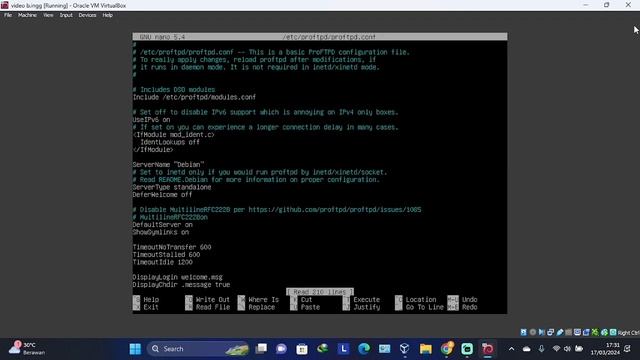Launch Microsoft Edge from the taskbar
Image resolution: width=640 pixels, height=360 pixels.
(x=364, y=349)
